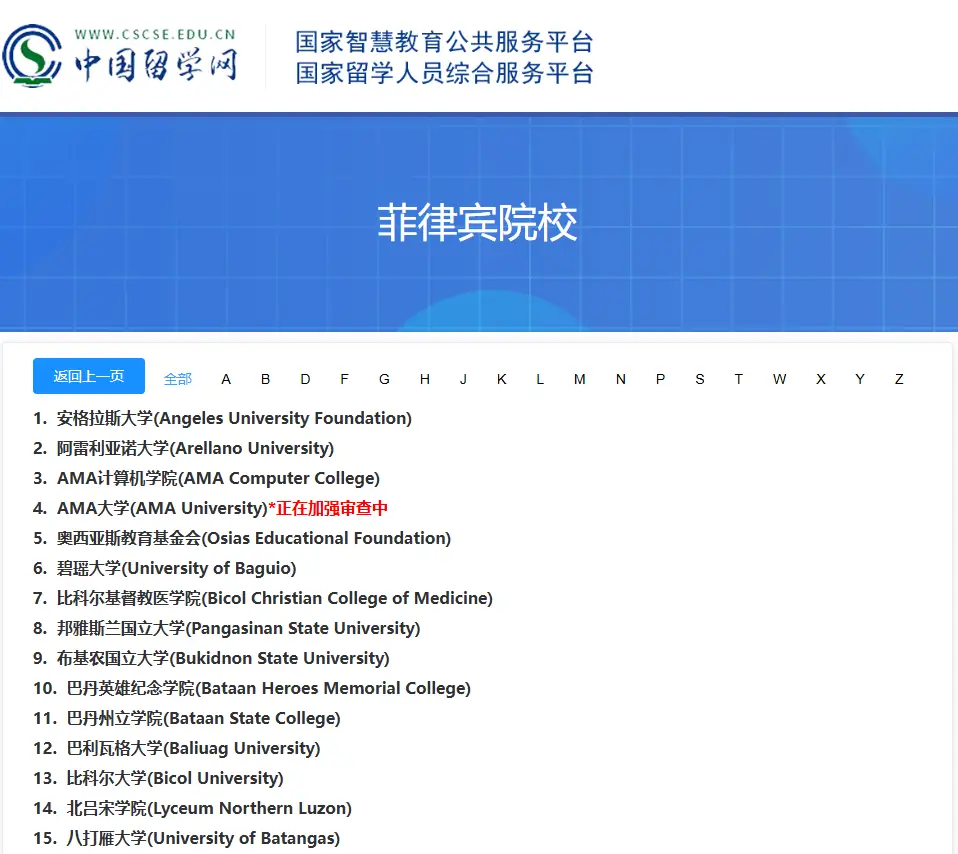This screenshot has height=854, width=958.
Task: Select Lyceum Northern Luzon entry
Action: [x=209, y=808]
